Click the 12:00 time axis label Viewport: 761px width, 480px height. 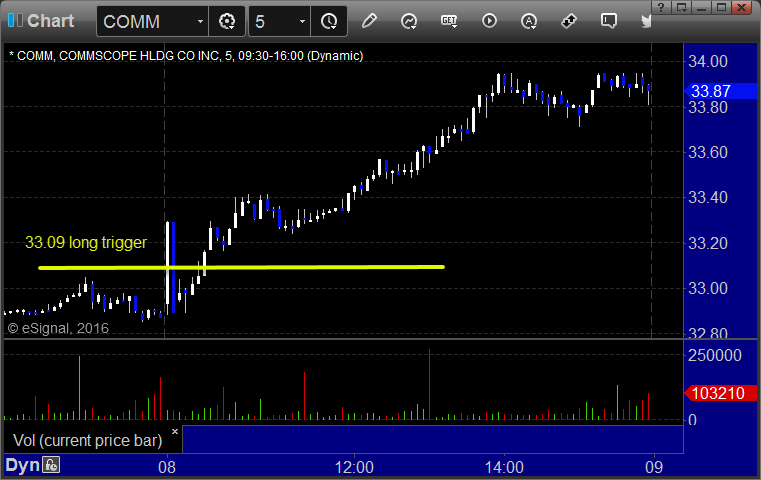(354, 467)
